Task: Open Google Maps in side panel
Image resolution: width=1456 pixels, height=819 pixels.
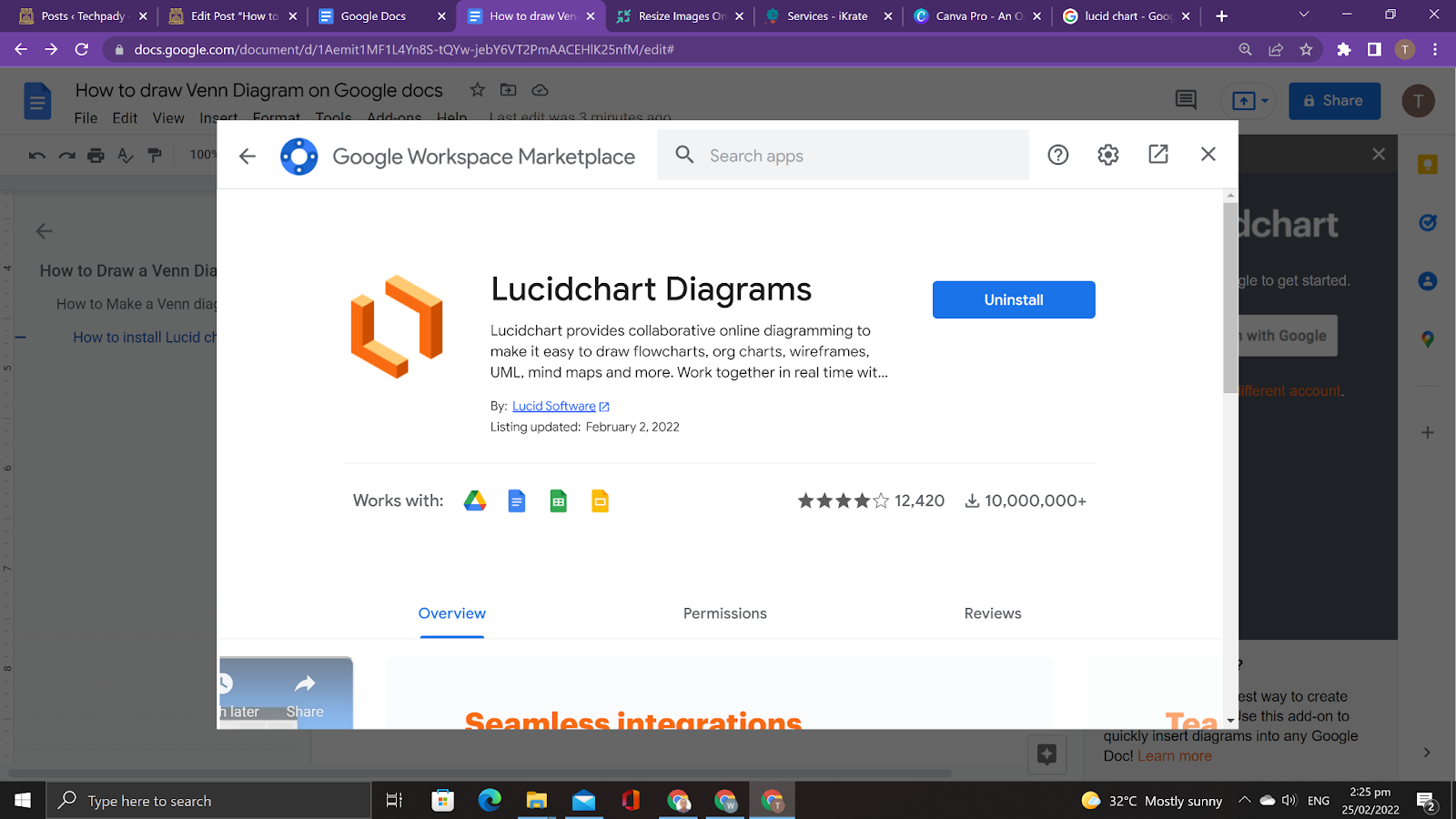Action: pyautogui.click(x=1427, y=339)
